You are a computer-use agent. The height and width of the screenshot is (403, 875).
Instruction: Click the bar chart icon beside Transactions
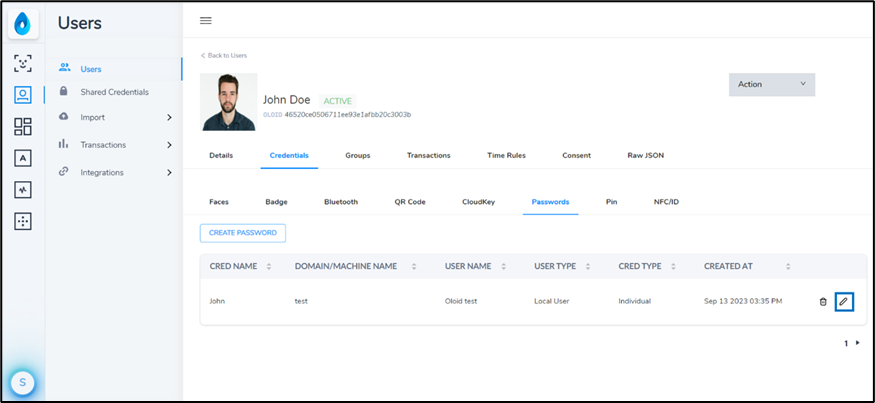[64, 143]
